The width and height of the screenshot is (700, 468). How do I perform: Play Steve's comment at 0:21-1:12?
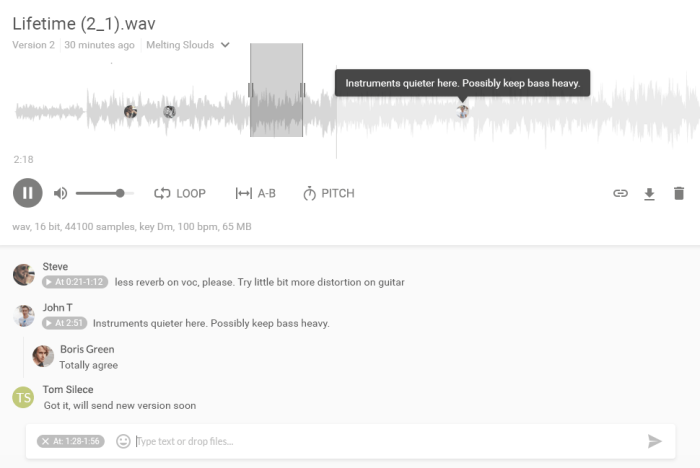75,282
